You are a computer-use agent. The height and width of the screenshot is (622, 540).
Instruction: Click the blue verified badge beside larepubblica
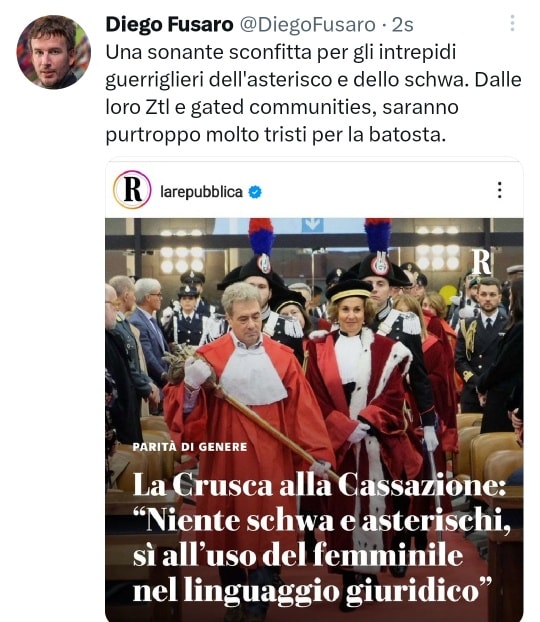(255, 192)
